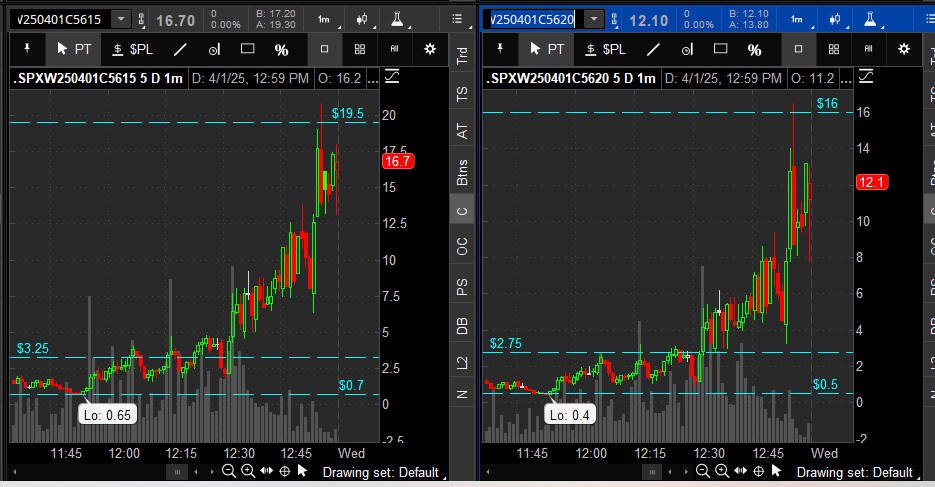Toggle the pin drawing icon in left chart

[x=27, y=49]
